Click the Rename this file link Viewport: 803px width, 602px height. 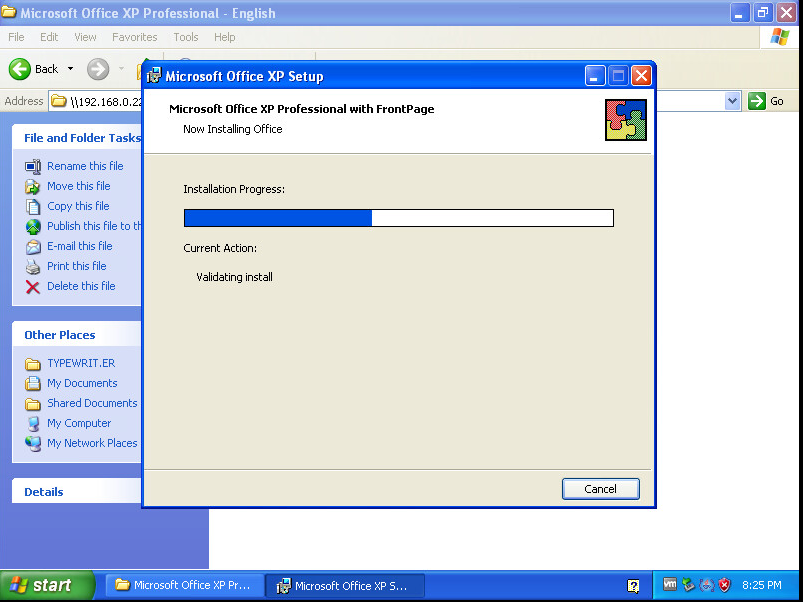(x=85, y=166)
